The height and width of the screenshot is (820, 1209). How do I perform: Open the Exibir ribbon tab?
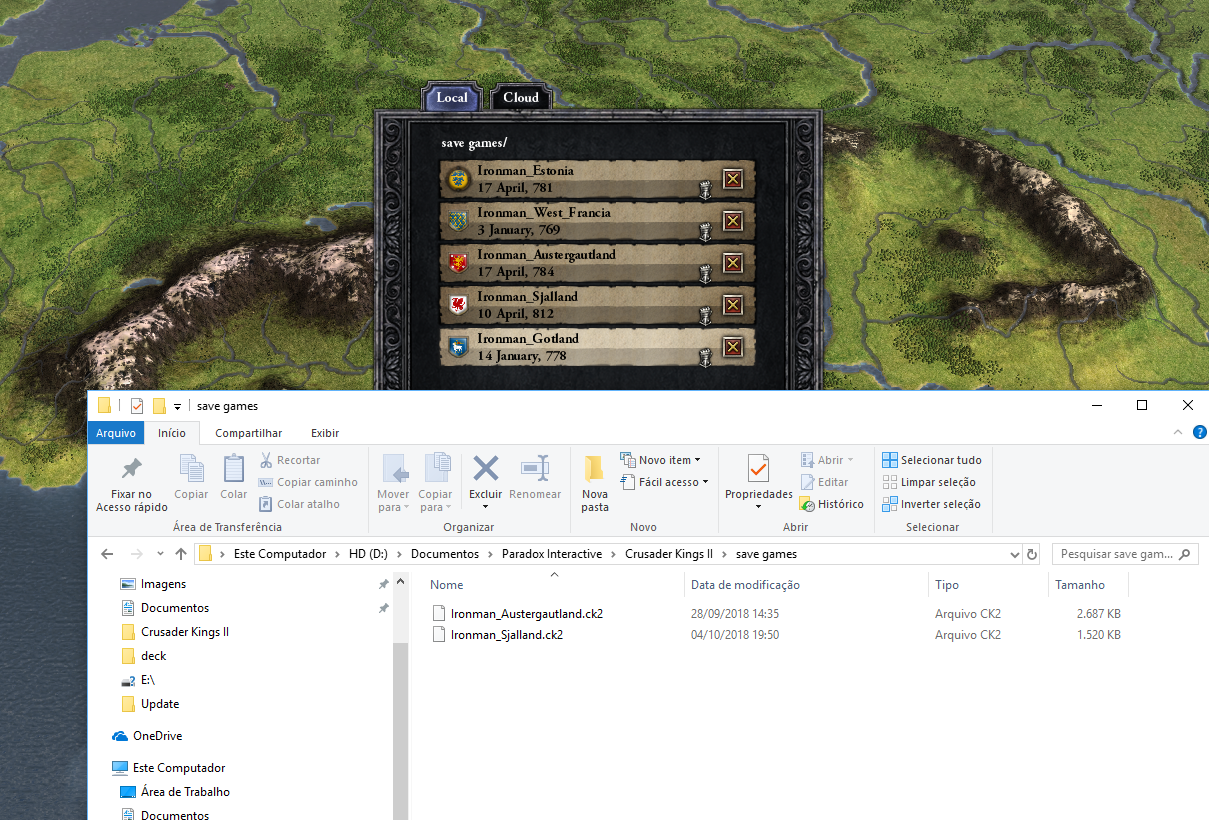coord(325,433)
